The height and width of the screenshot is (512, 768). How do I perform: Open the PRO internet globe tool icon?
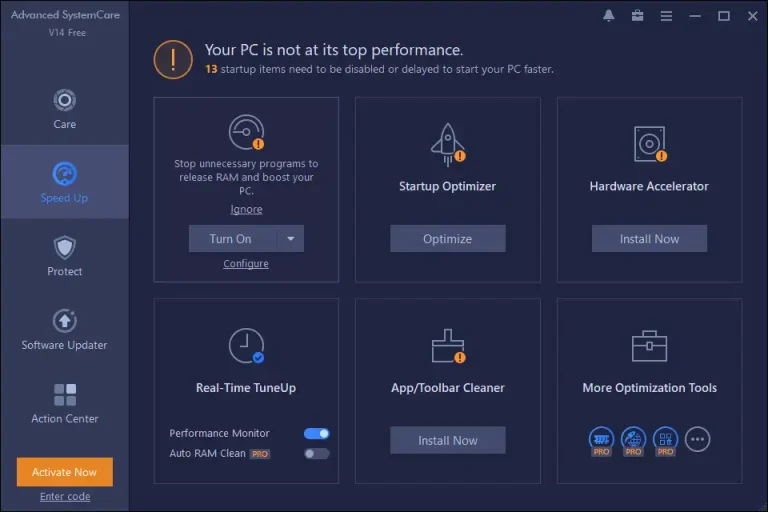(x=633, y=440)
